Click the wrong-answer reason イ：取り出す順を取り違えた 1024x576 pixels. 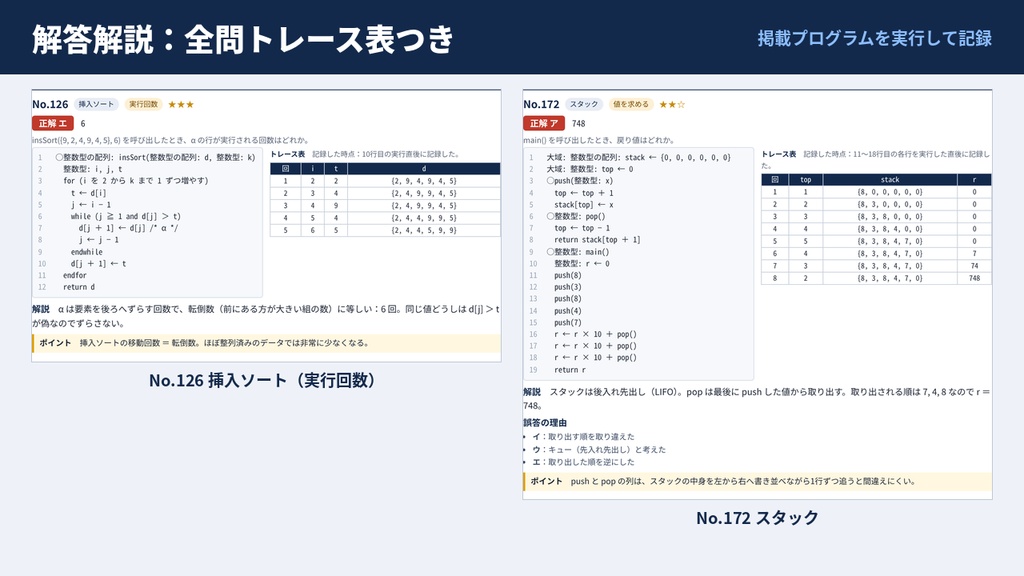(583, 437)
